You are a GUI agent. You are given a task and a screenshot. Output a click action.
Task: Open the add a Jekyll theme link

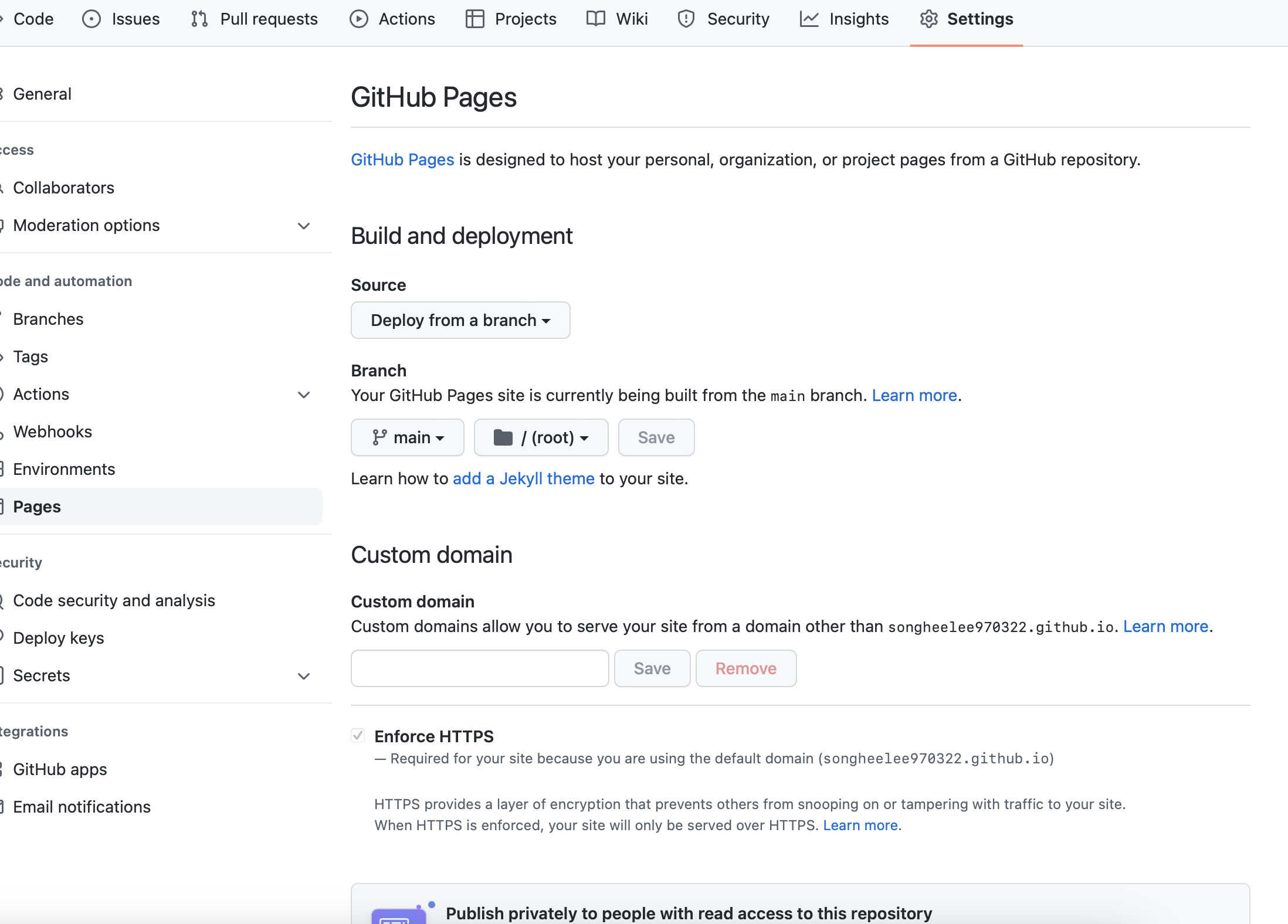click(524, 478)
